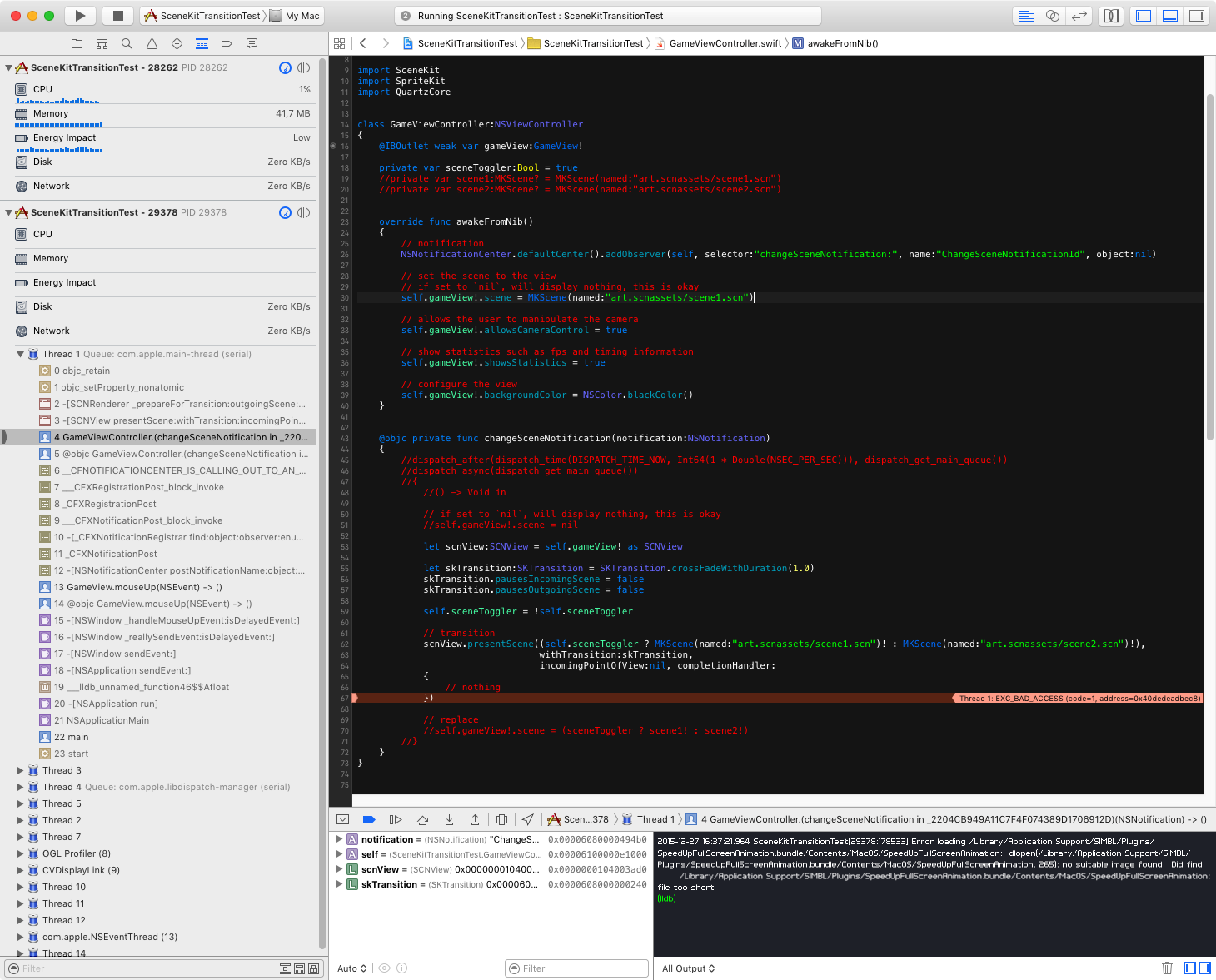Click the Step Over debug button

[422, 819]
